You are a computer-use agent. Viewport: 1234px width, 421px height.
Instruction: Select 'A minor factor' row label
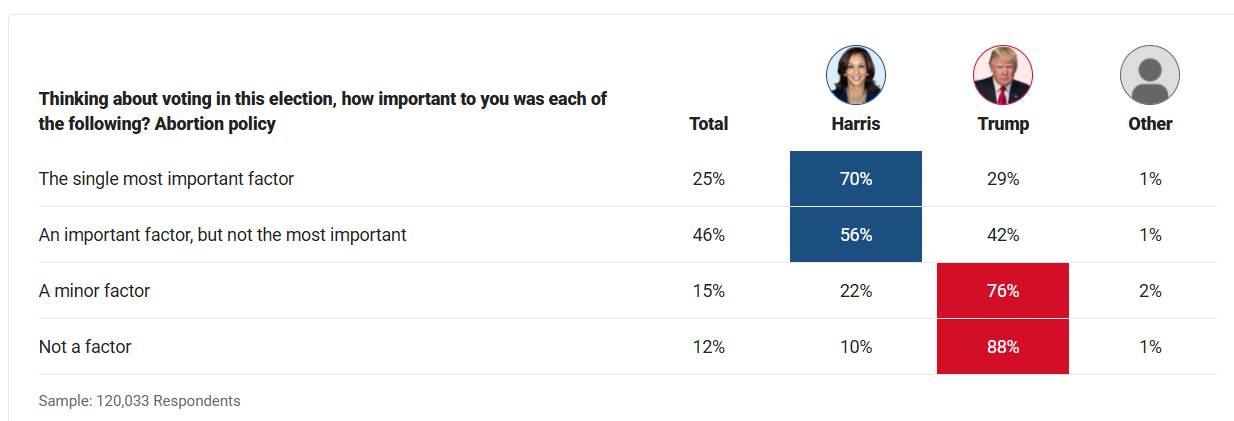click(94, 291)
